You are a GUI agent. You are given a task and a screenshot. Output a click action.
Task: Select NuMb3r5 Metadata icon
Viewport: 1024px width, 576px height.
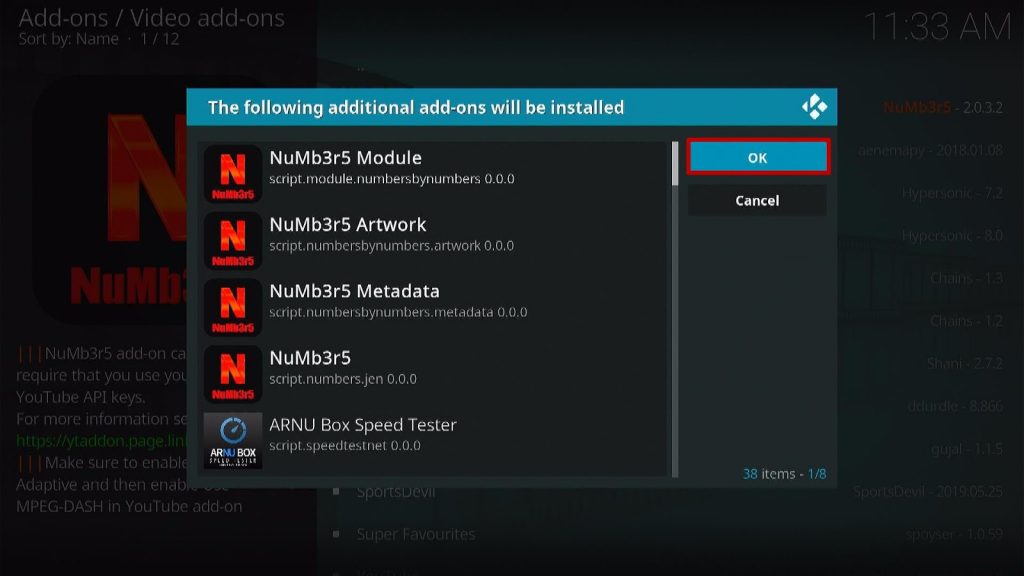(232, 307)
